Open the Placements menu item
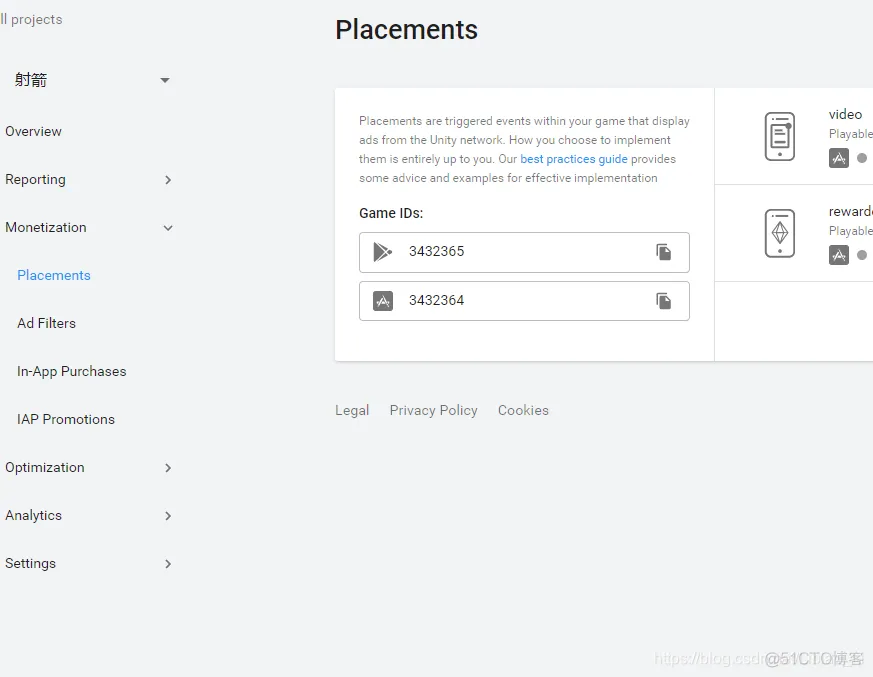873x677 pixels. click(53, 275)
